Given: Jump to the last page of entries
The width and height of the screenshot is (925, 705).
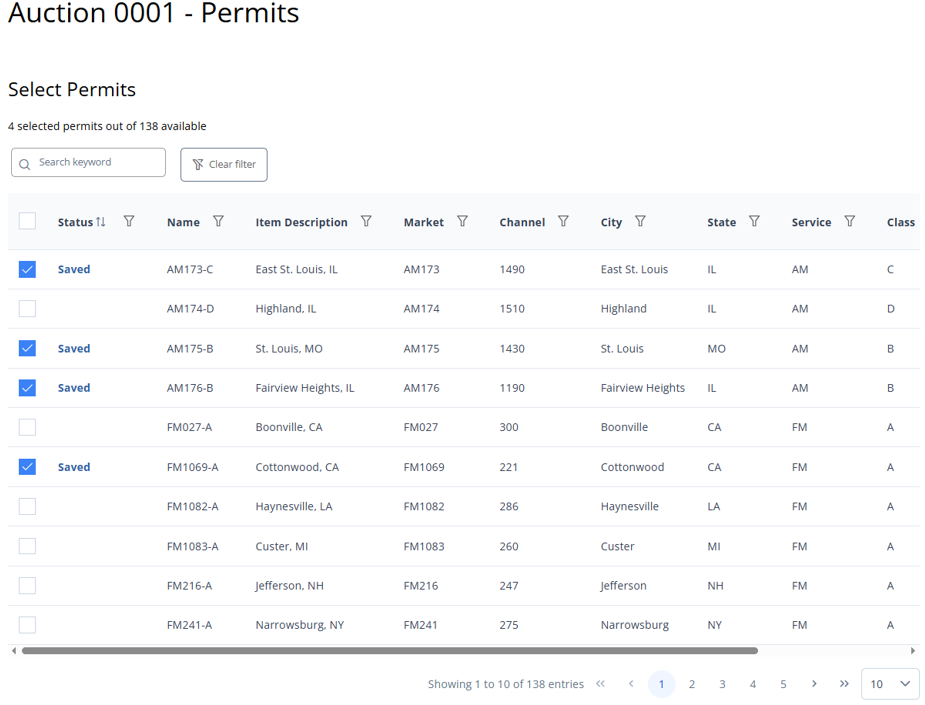Looking at the screenshot, I should [844, 684].
